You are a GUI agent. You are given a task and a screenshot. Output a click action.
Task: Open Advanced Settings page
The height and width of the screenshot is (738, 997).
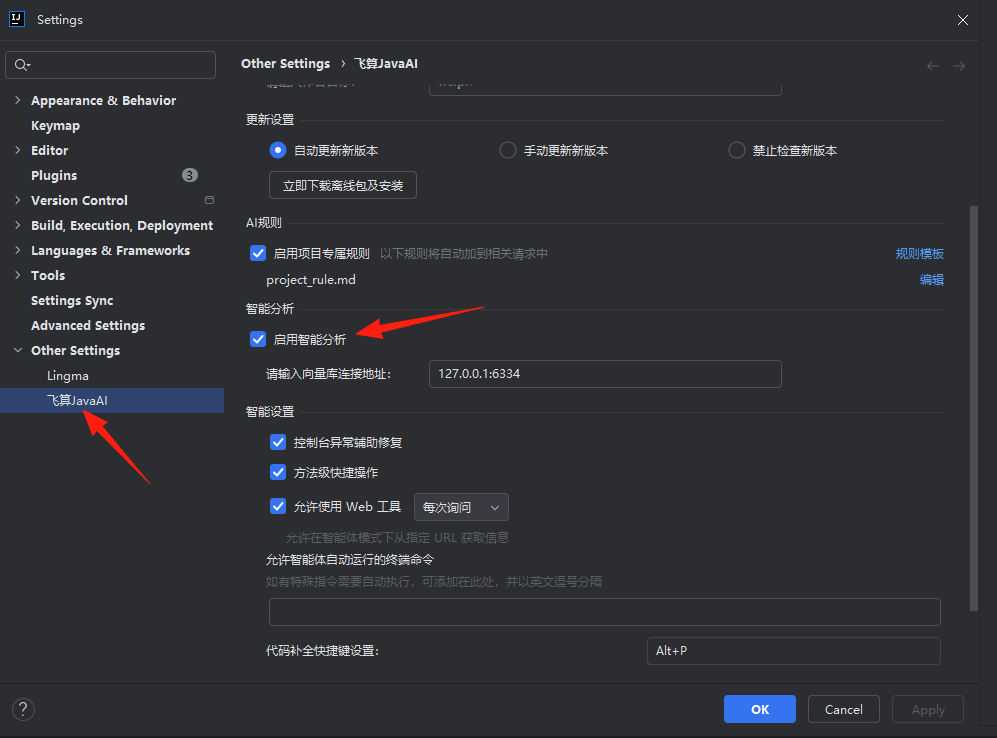[88, 325]
